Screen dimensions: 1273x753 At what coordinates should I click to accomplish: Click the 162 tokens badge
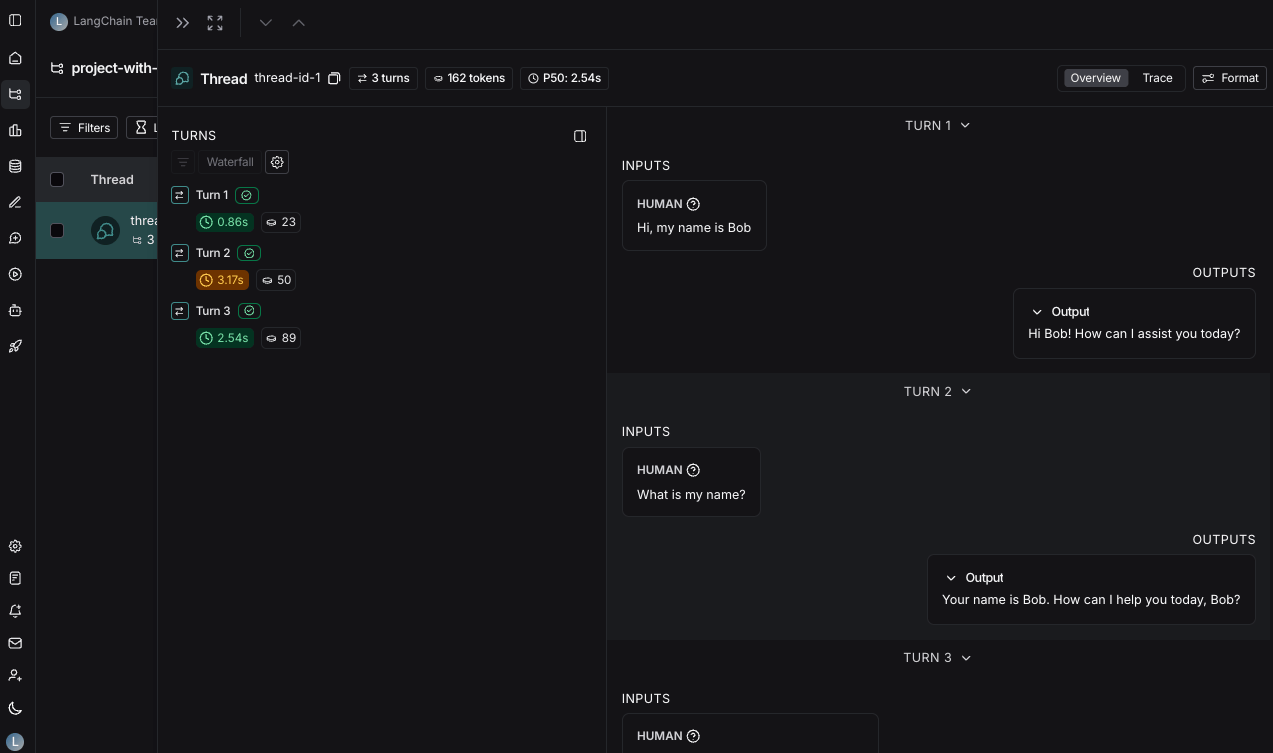(x=469, y=78)
